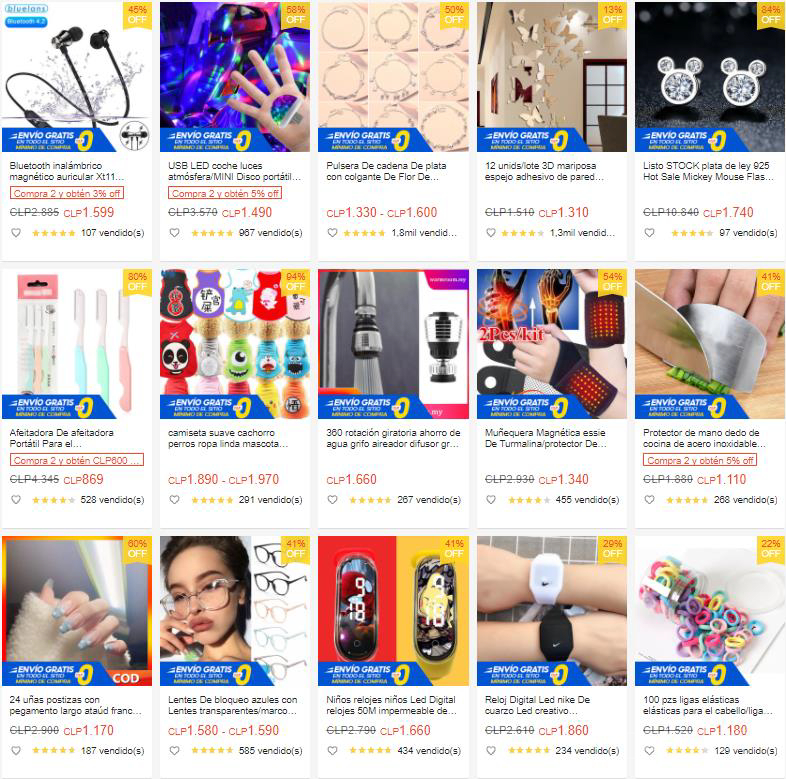786x779 pixels.
Task: Click the Mickey Mouse earrings product image
Action: 710,76
